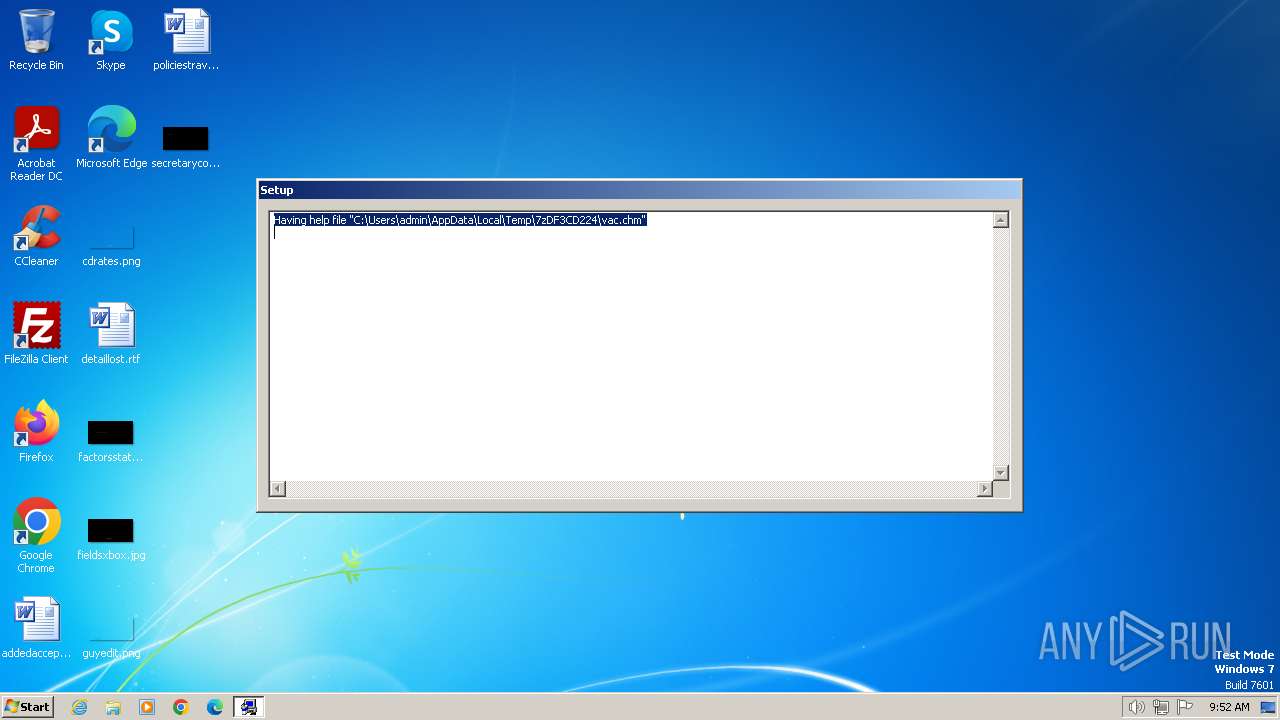Open the Action Center flag icon

(x=1185, y=707)
